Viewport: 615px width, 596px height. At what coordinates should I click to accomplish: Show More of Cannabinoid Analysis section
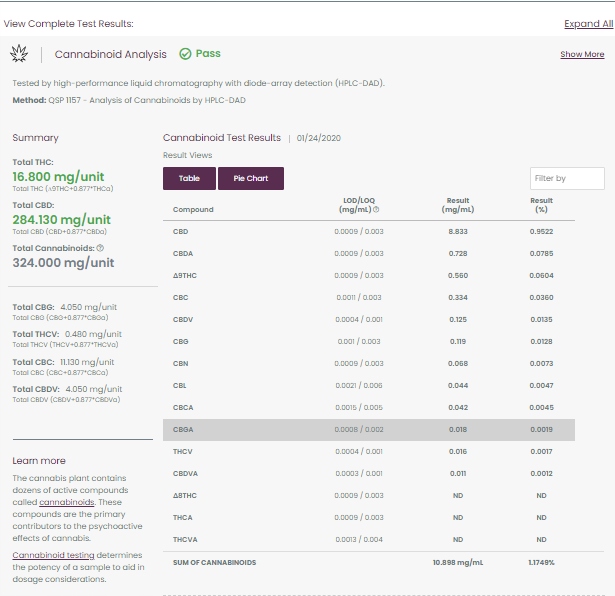click(x=581, y=55)
